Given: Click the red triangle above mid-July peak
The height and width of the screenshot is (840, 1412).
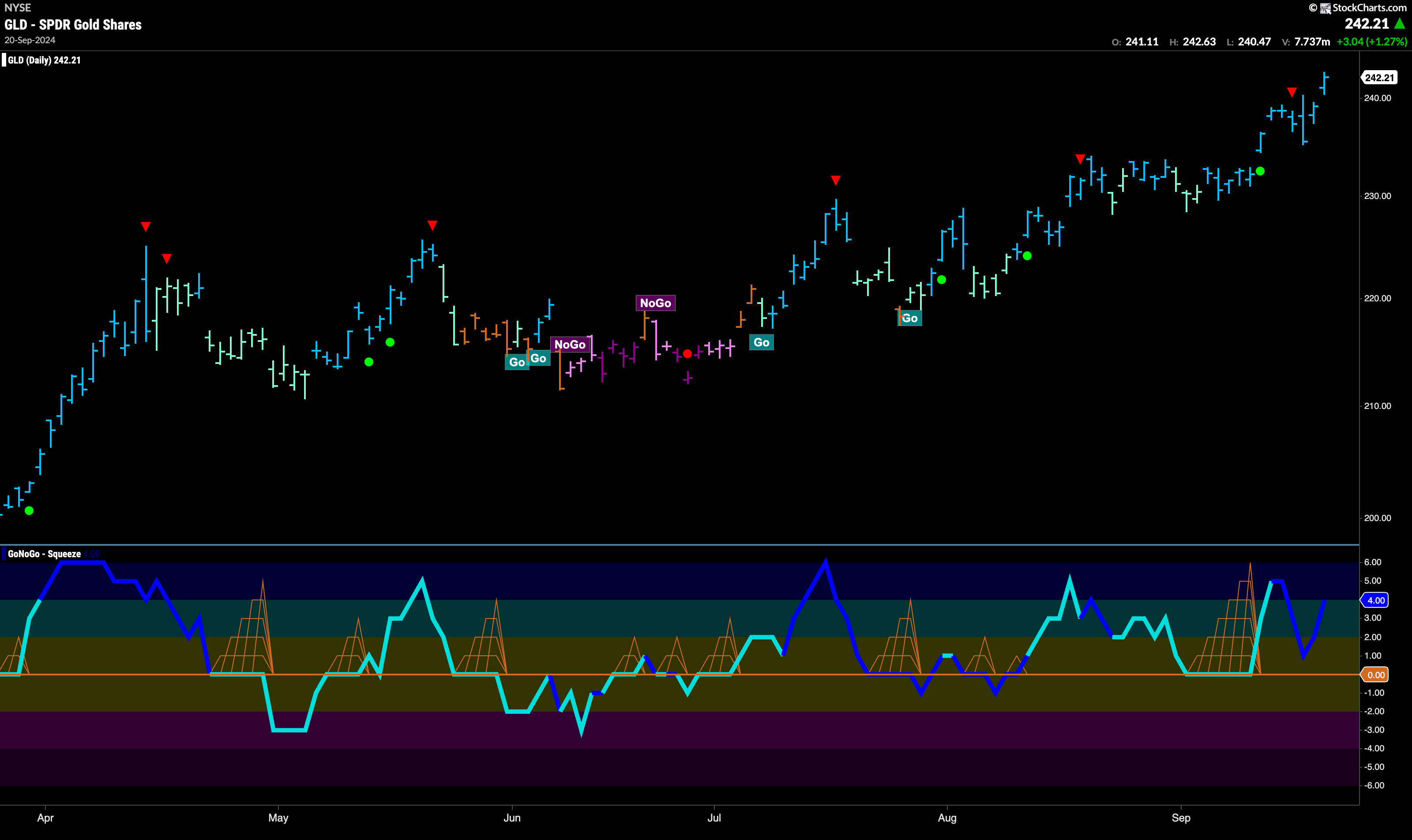Looking at the screenshot, I should coord(836,180).
